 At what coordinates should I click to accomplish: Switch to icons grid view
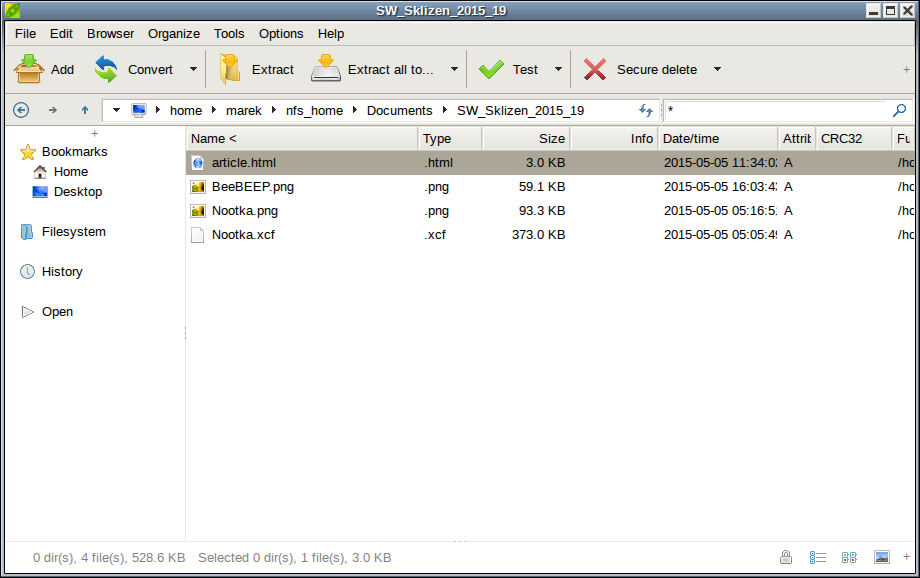pyautogui.click(x=849, y=557)
